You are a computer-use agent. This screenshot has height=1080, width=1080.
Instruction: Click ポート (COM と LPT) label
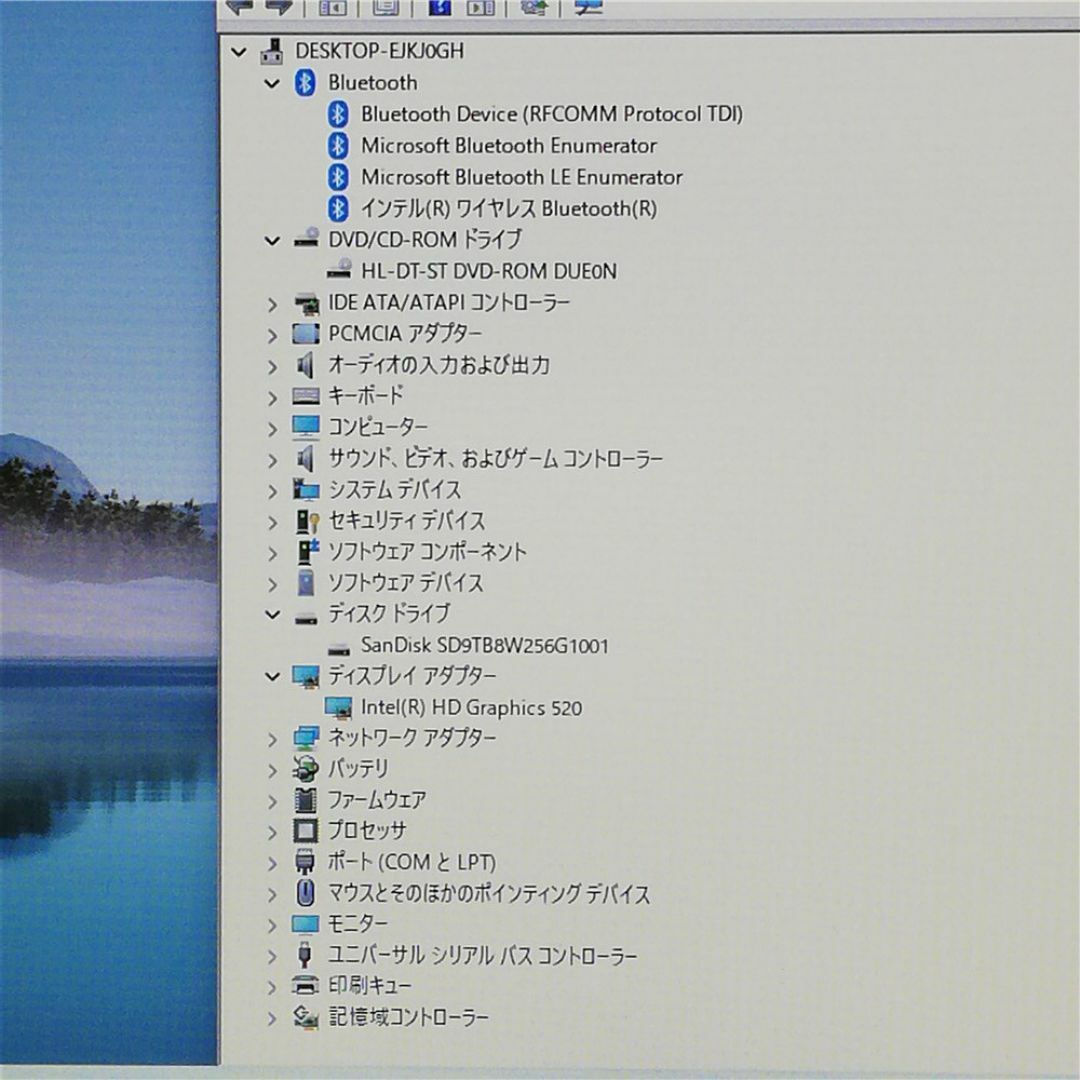(x=411, y=862)
